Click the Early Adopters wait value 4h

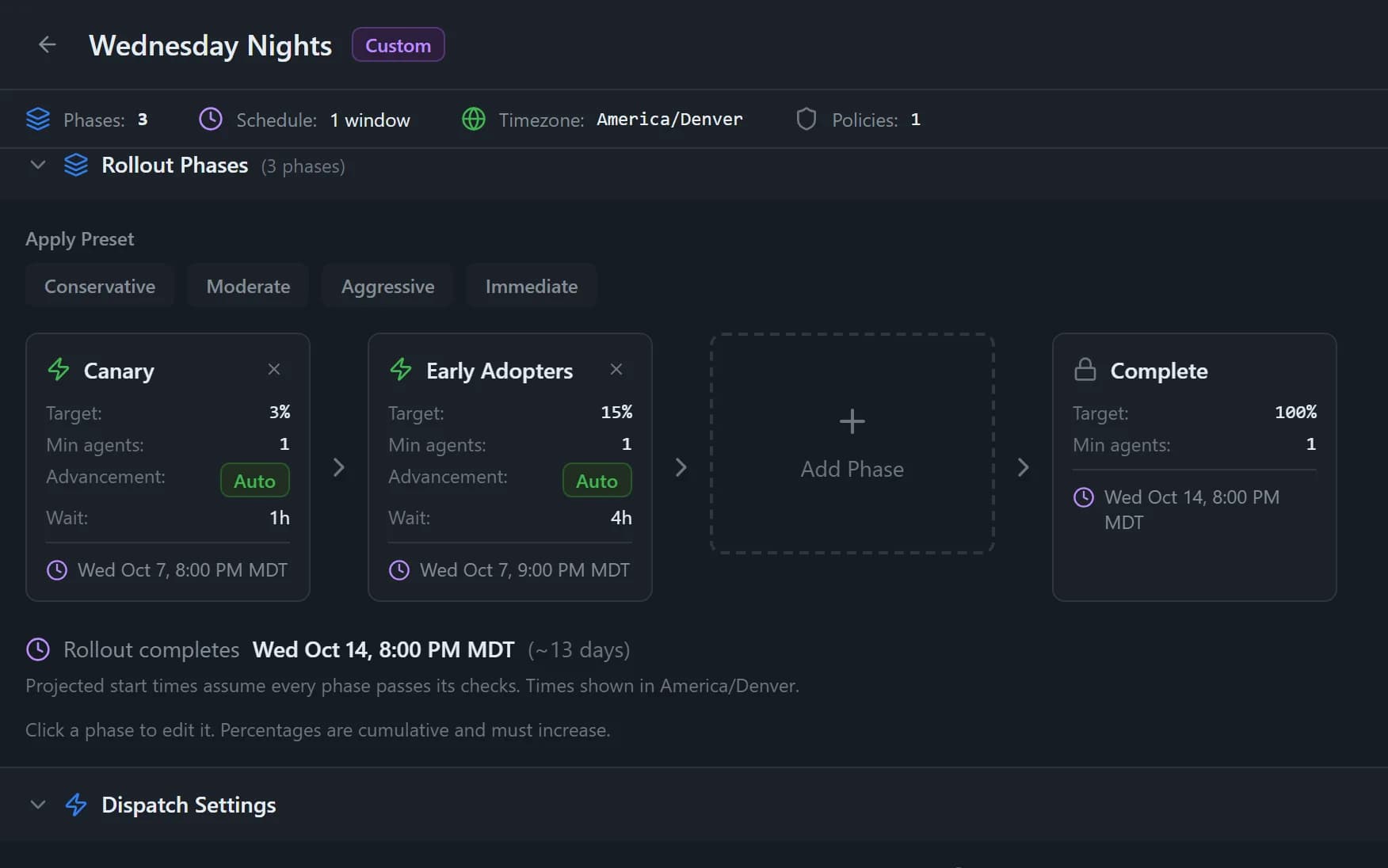621,518
